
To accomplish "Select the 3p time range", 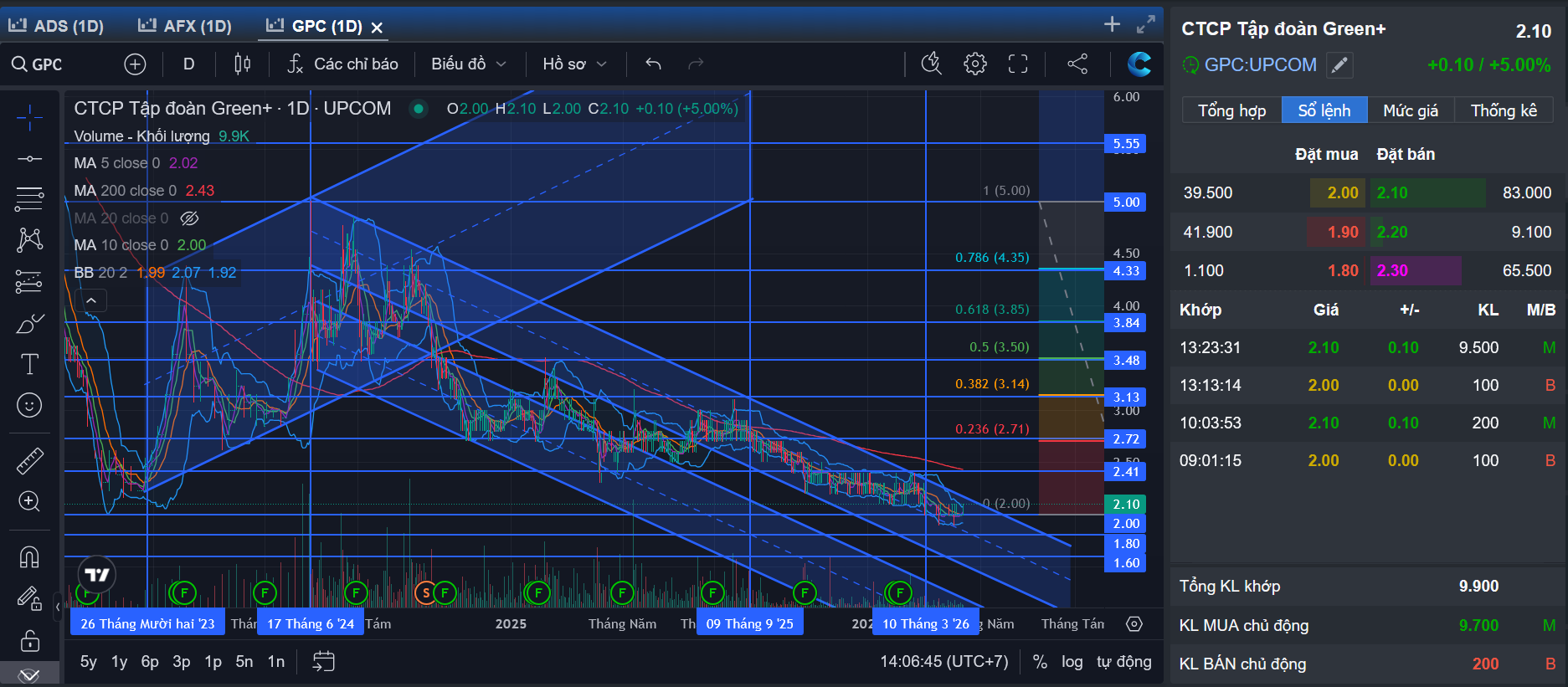I will 182,662.
